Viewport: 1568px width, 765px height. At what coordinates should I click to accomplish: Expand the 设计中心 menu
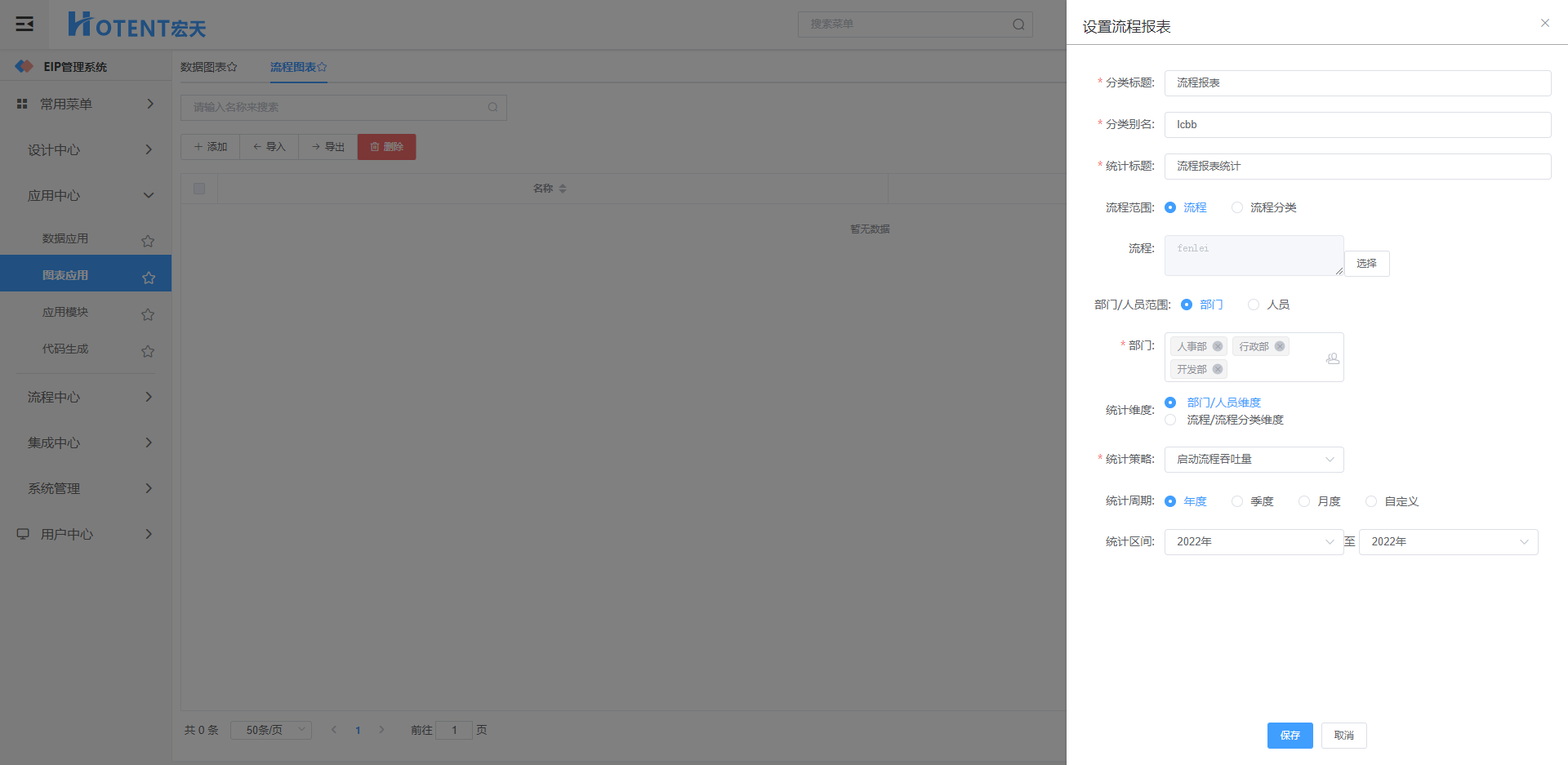click(x=86, y=149)
